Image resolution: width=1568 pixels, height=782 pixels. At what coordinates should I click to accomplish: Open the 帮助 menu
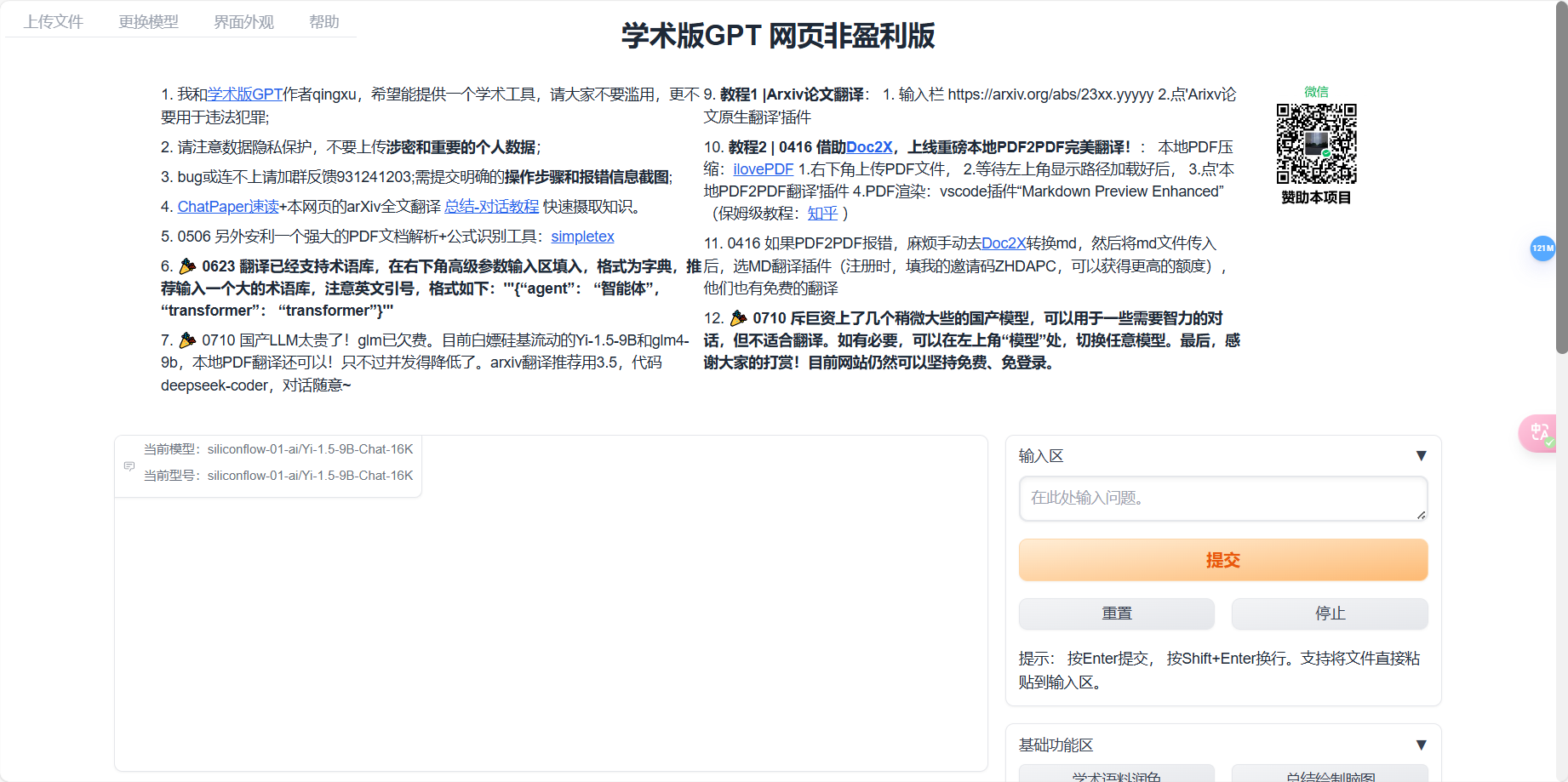click(x=324, y=21)
